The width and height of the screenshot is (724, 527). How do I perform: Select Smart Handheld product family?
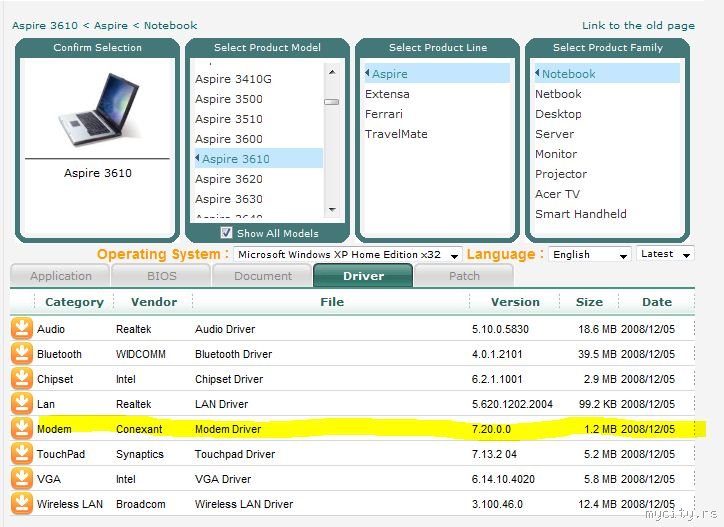click(581, 214)
